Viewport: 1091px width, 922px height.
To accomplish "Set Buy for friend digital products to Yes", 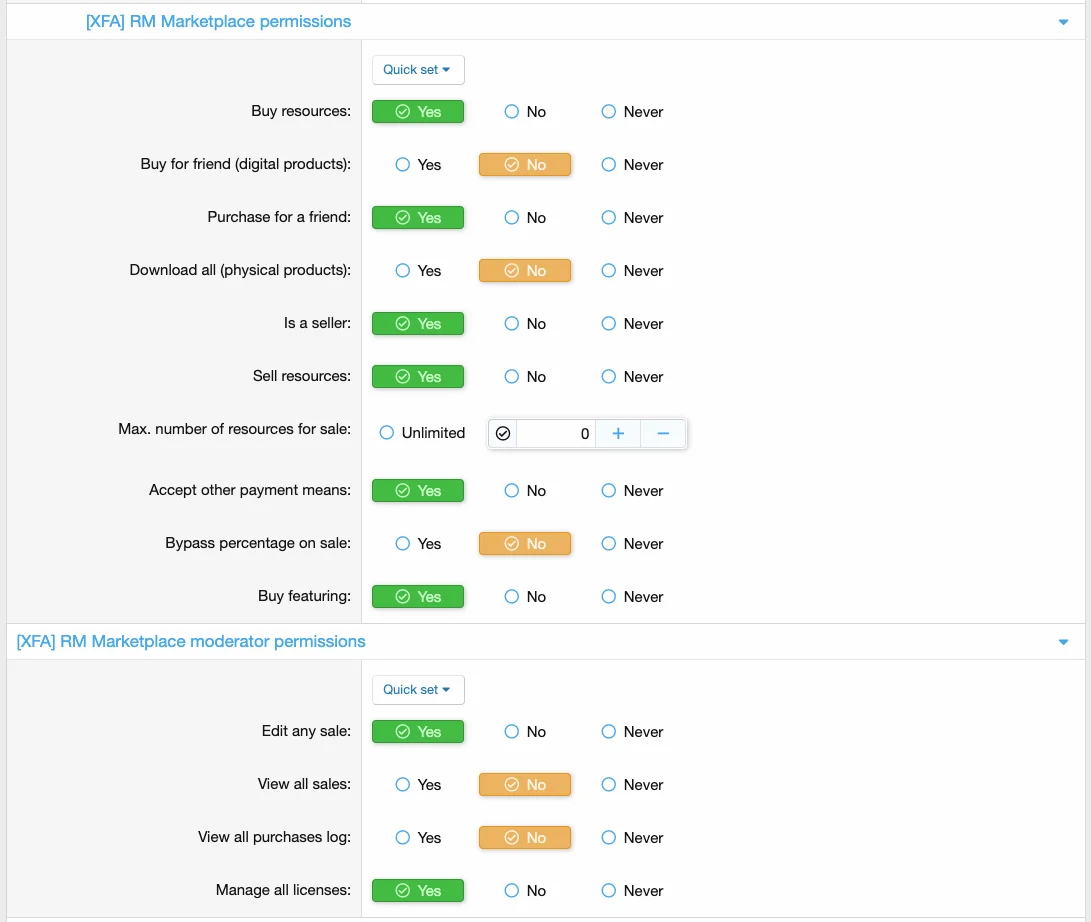I will (x=418, y=165).
